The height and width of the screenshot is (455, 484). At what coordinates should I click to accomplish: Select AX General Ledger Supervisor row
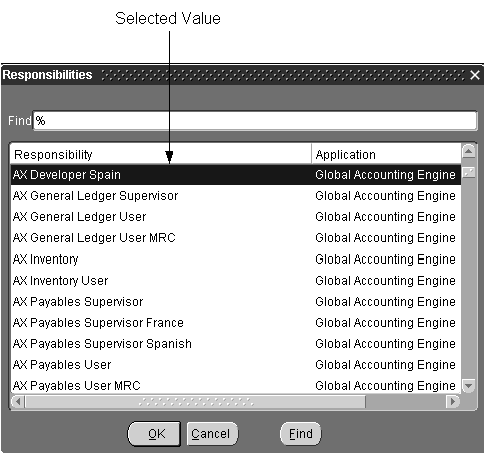point(236,196)
